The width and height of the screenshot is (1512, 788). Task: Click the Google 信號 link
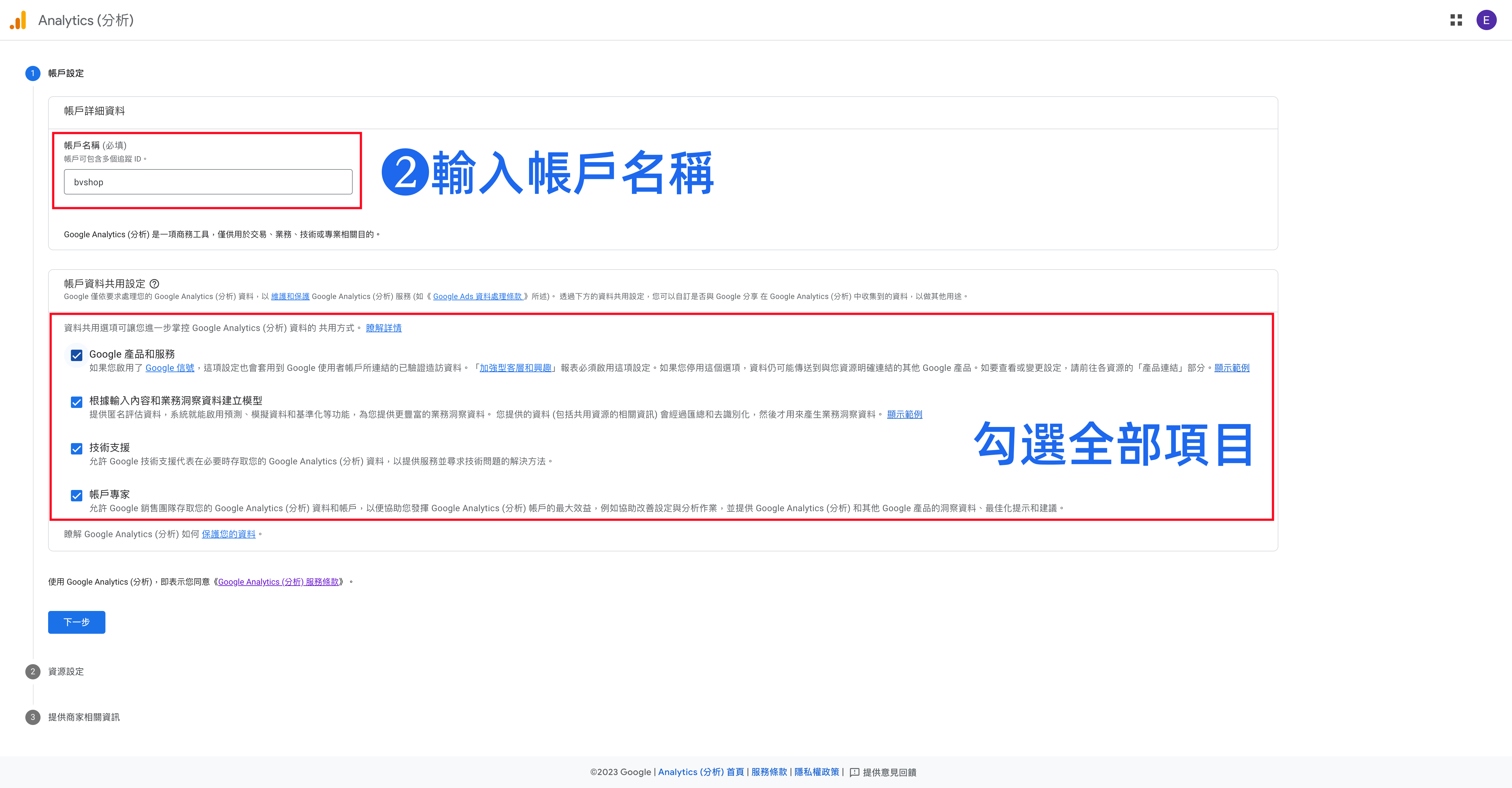(170, 368)
